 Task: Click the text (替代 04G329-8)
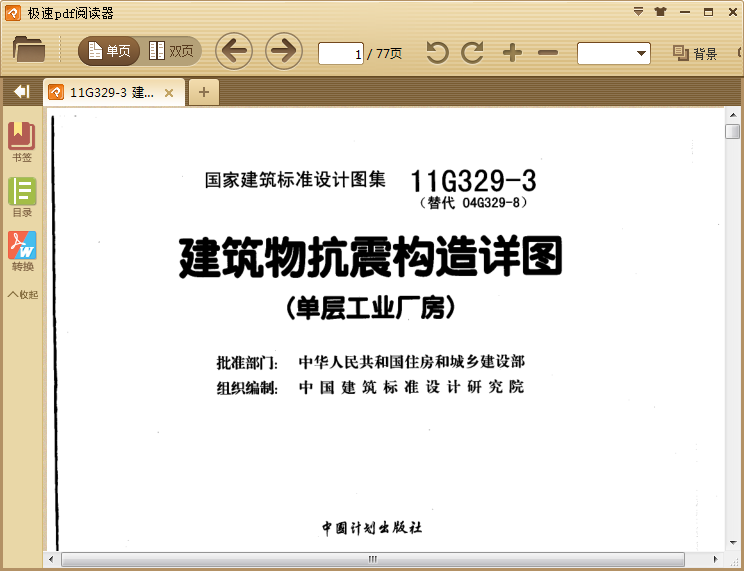473,203
